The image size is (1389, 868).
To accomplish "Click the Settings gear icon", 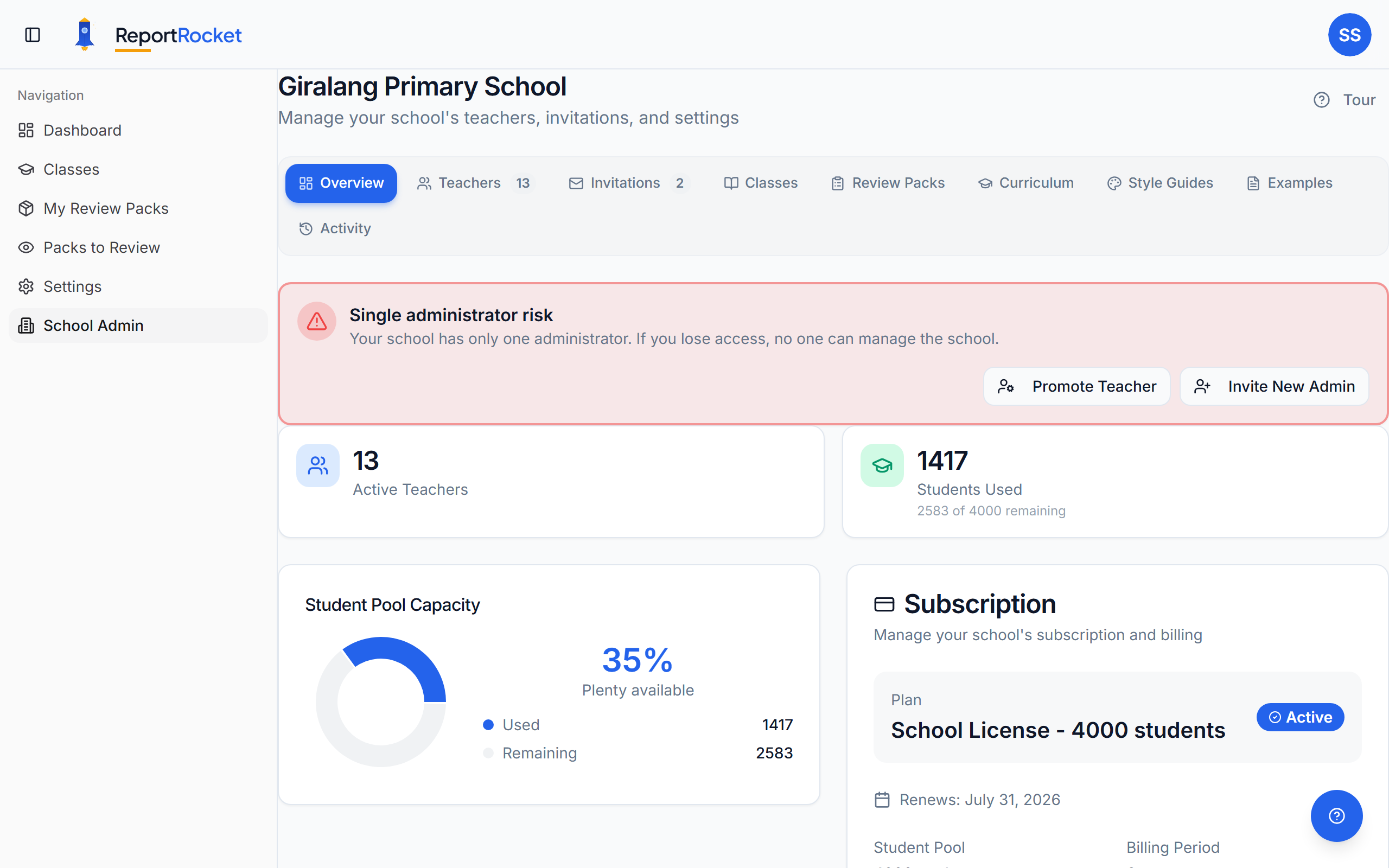I will [26, 286].
